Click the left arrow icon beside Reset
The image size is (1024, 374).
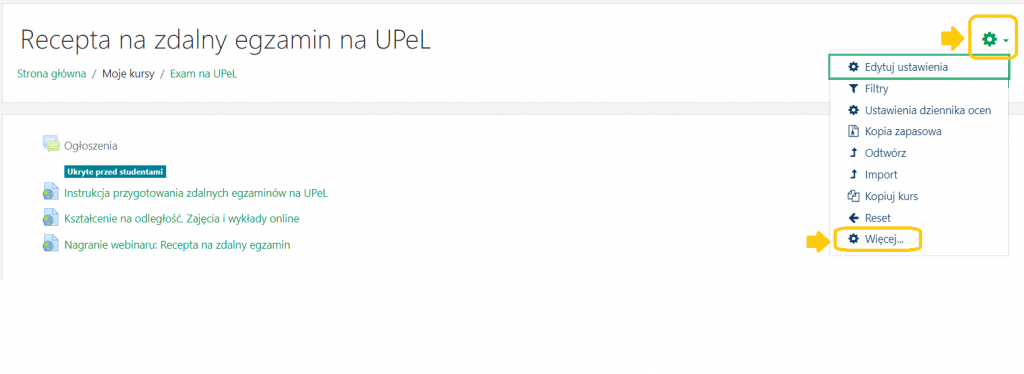point(853,218)
